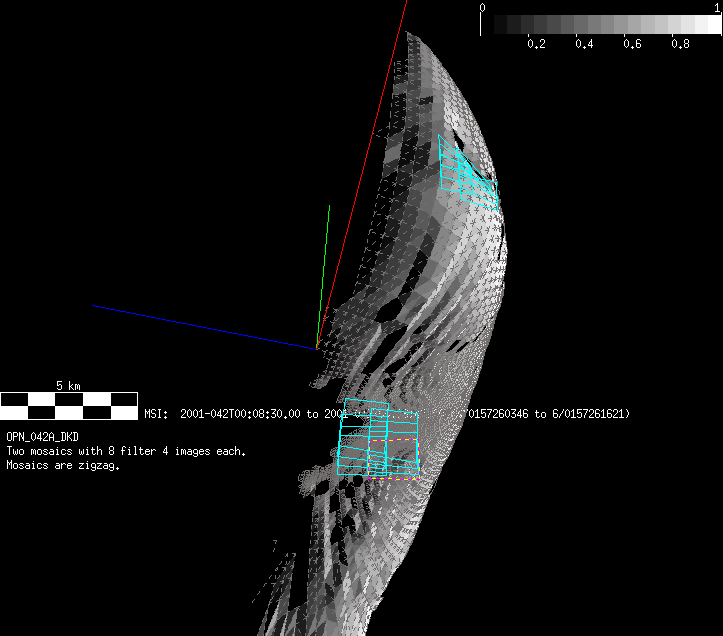Click the darkest end of the grayscale bar
This screenshot has height=636, width=723.
(x=492, y=24)
